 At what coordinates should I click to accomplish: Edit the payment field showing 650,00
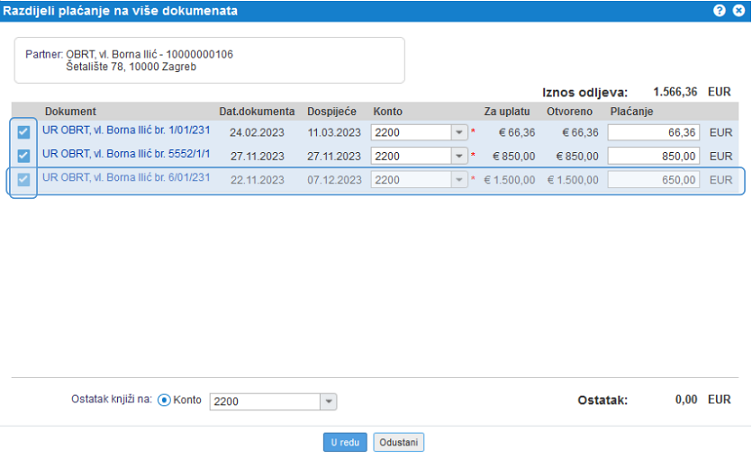coord(654,180)
